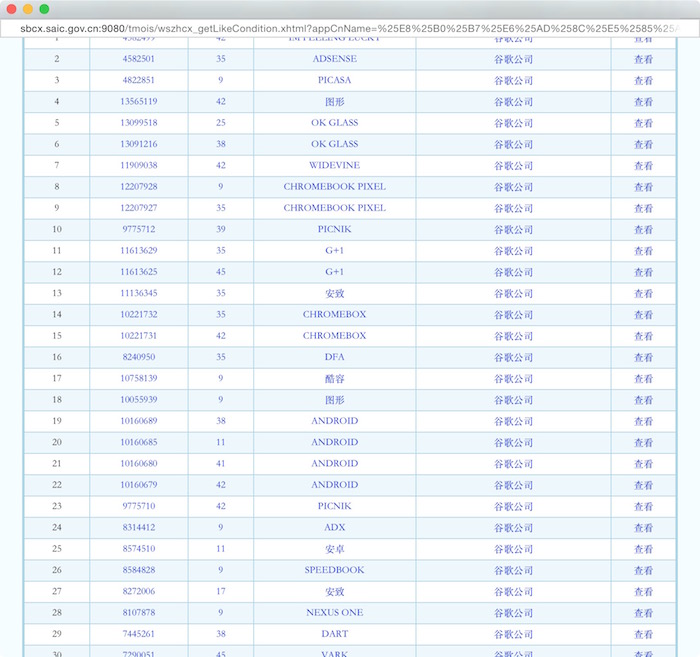Open CHROMEBOOK PIXEL in row 9
Screen dimensions: 700x657
pos(334,208)
